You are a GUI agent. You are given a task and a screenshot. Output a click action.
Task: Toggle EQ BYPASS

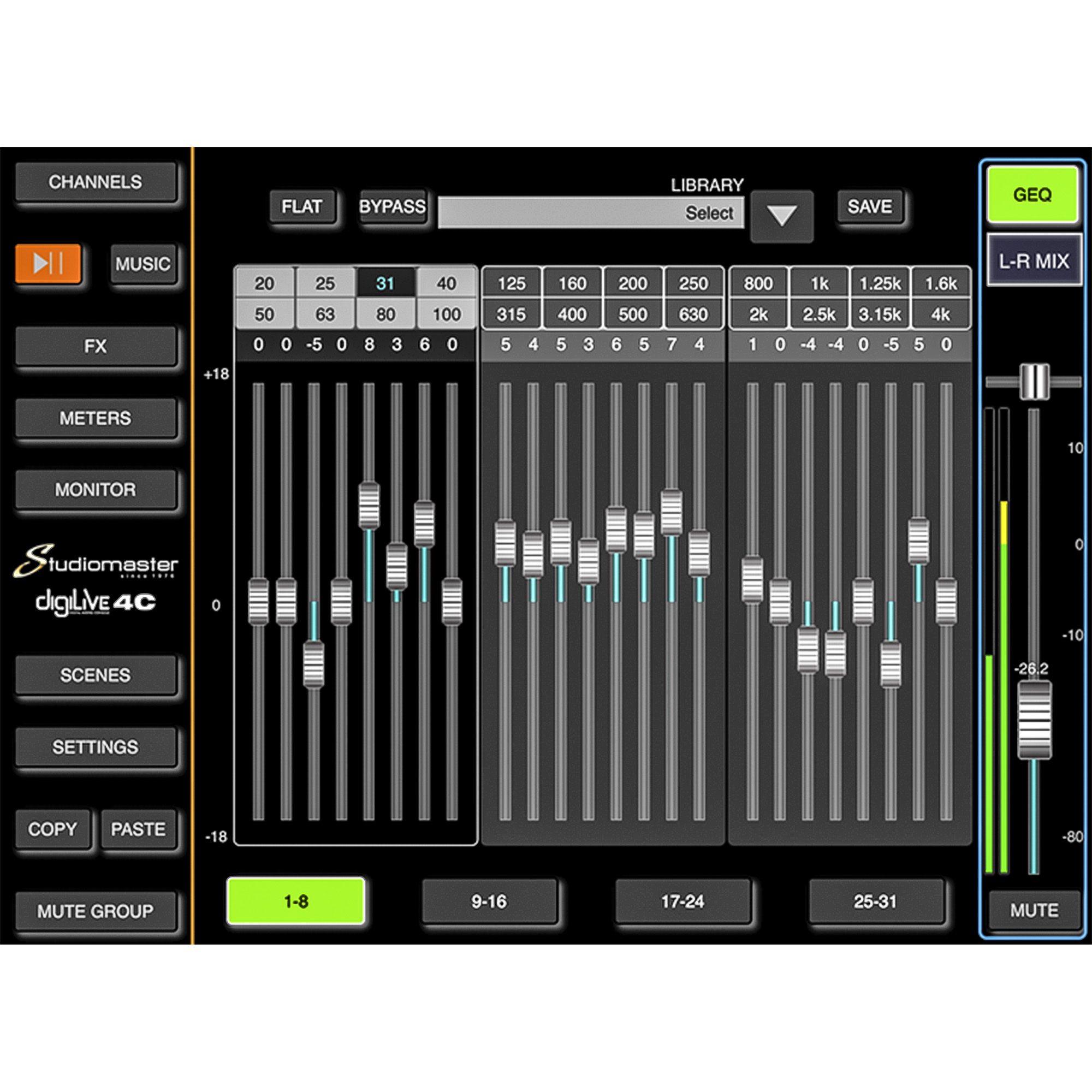392,207
